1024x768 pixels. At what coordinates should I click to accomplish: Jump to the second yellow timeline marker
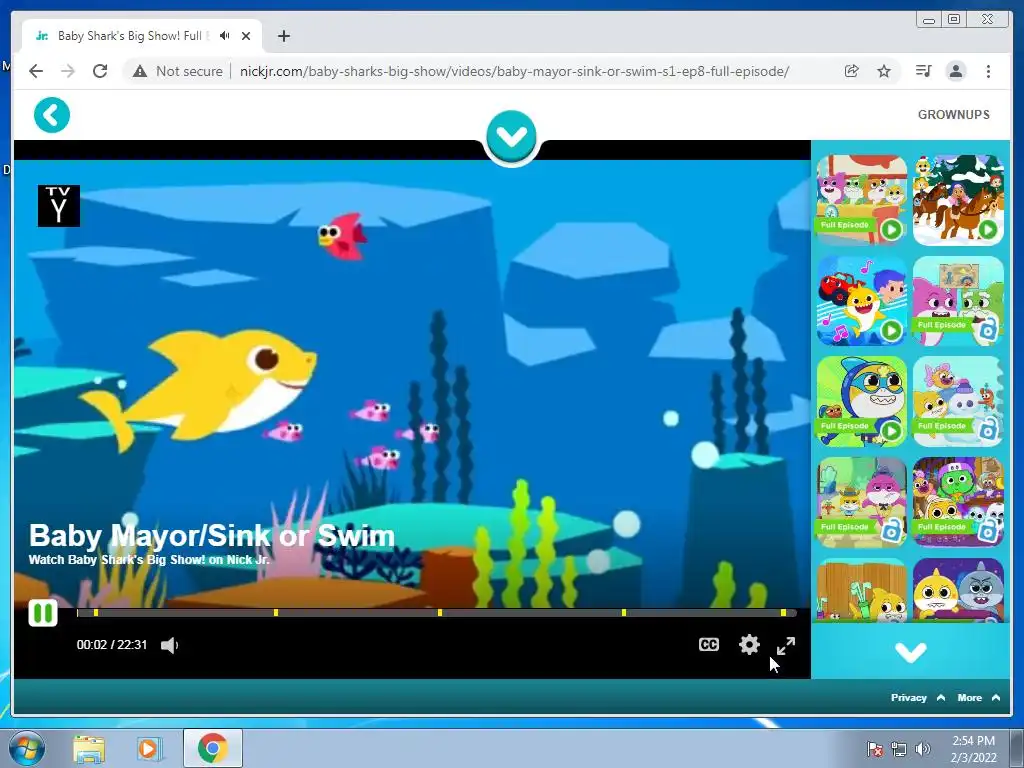pos(276,613)
